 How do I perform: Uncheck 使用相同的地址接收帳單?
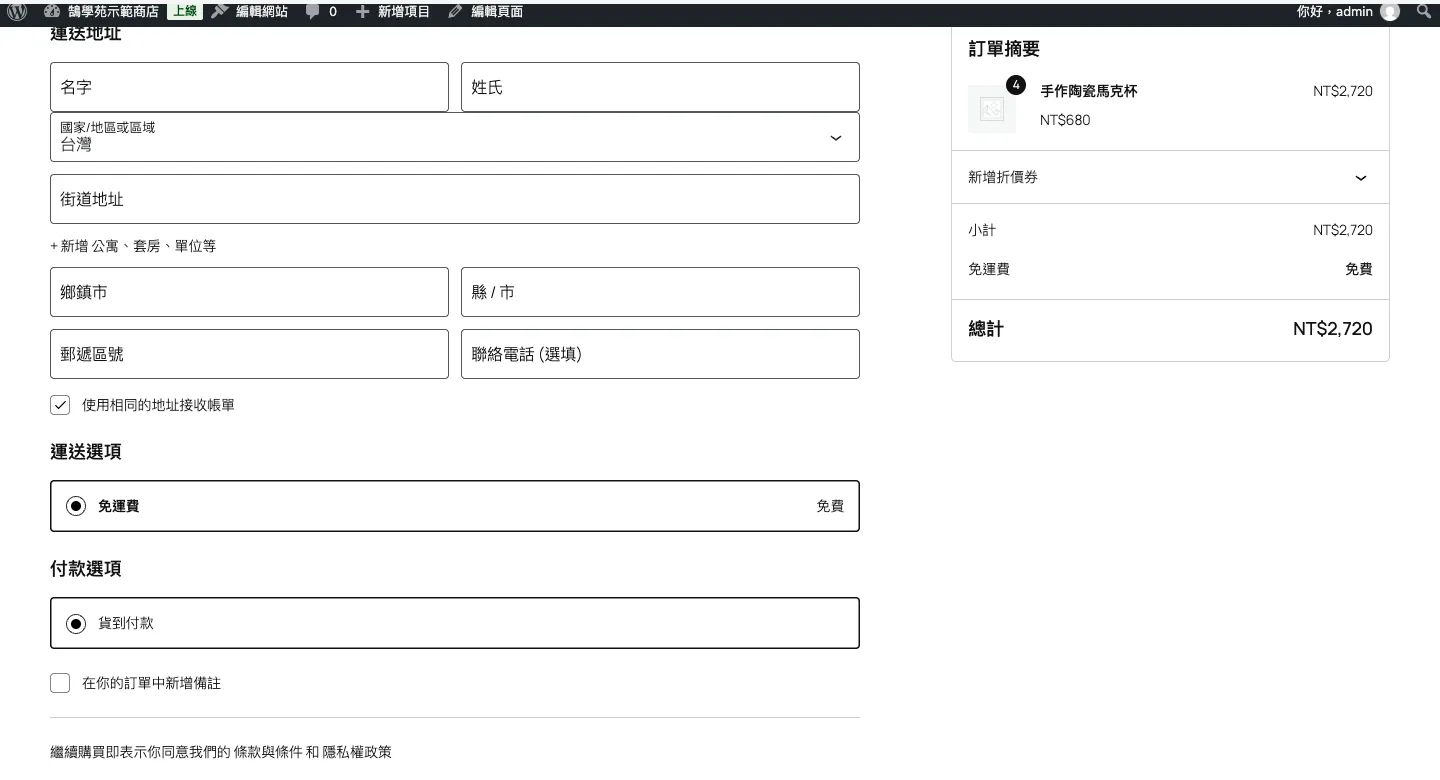coord(60,405)
